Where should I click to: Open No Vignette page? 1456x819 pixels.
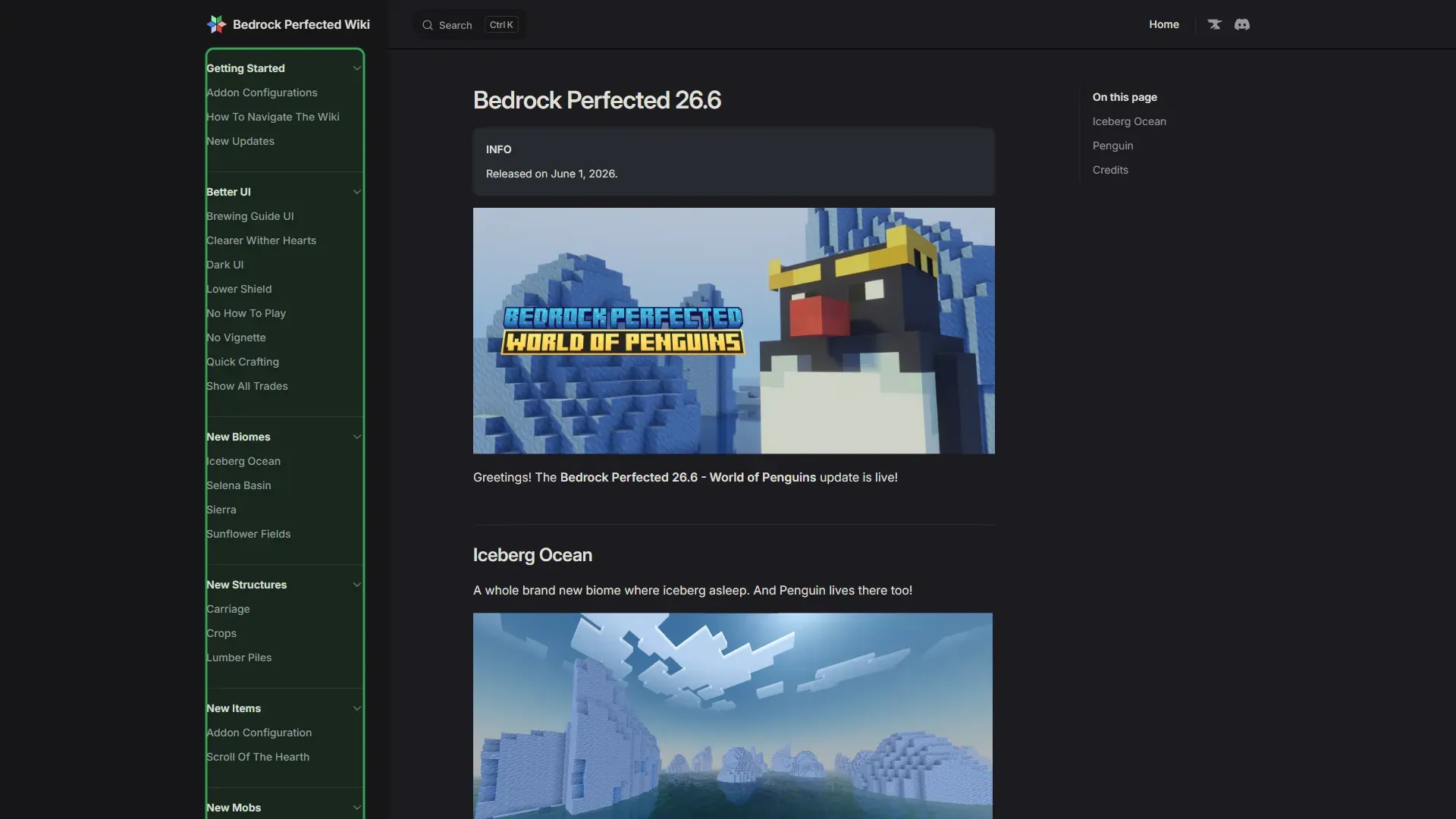(x=236, y=337)
